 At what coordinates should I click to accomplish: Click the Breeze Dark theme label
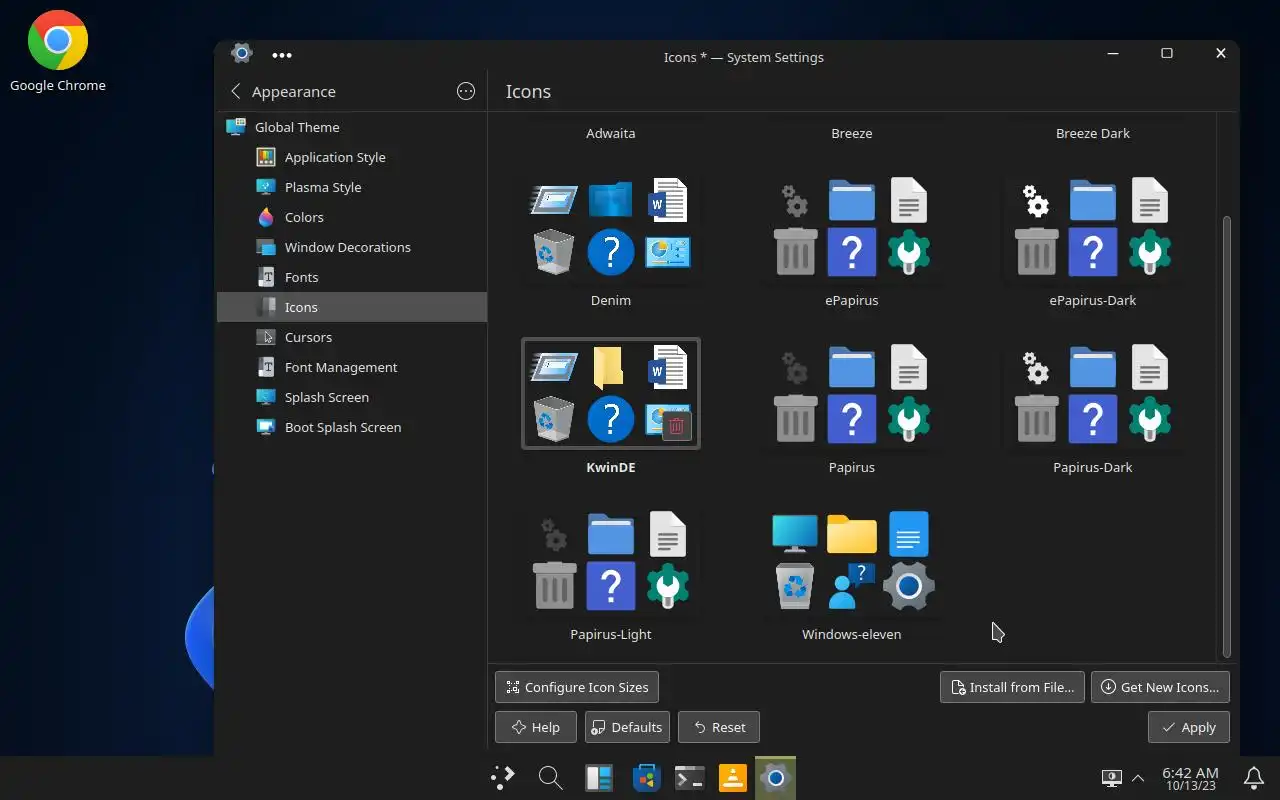pyautogui.click(x=1093, y=133)
